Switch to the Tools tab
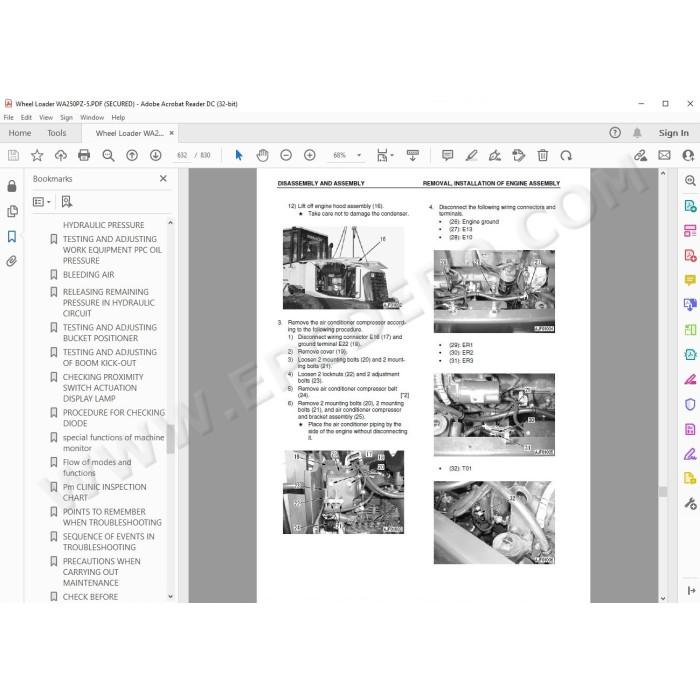This screenshot has height=700, width=700. point(57,133)
